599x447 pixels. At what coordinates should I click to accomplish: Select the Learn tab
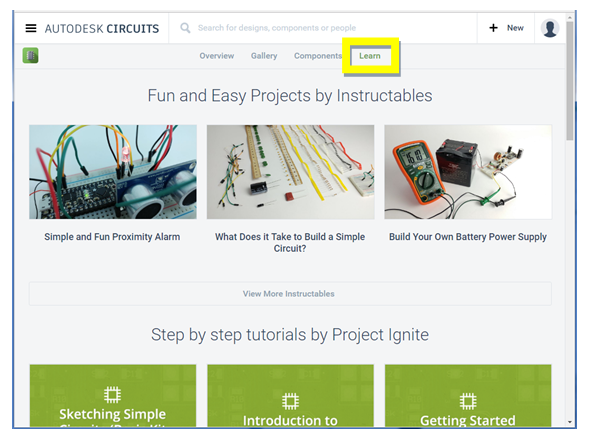(x=370, y=56)
